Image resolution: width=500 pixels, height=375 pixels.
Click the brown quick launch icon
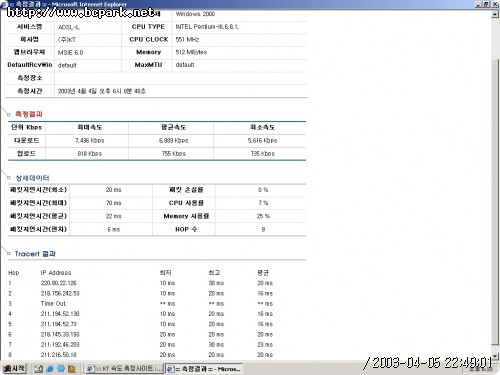72,369
